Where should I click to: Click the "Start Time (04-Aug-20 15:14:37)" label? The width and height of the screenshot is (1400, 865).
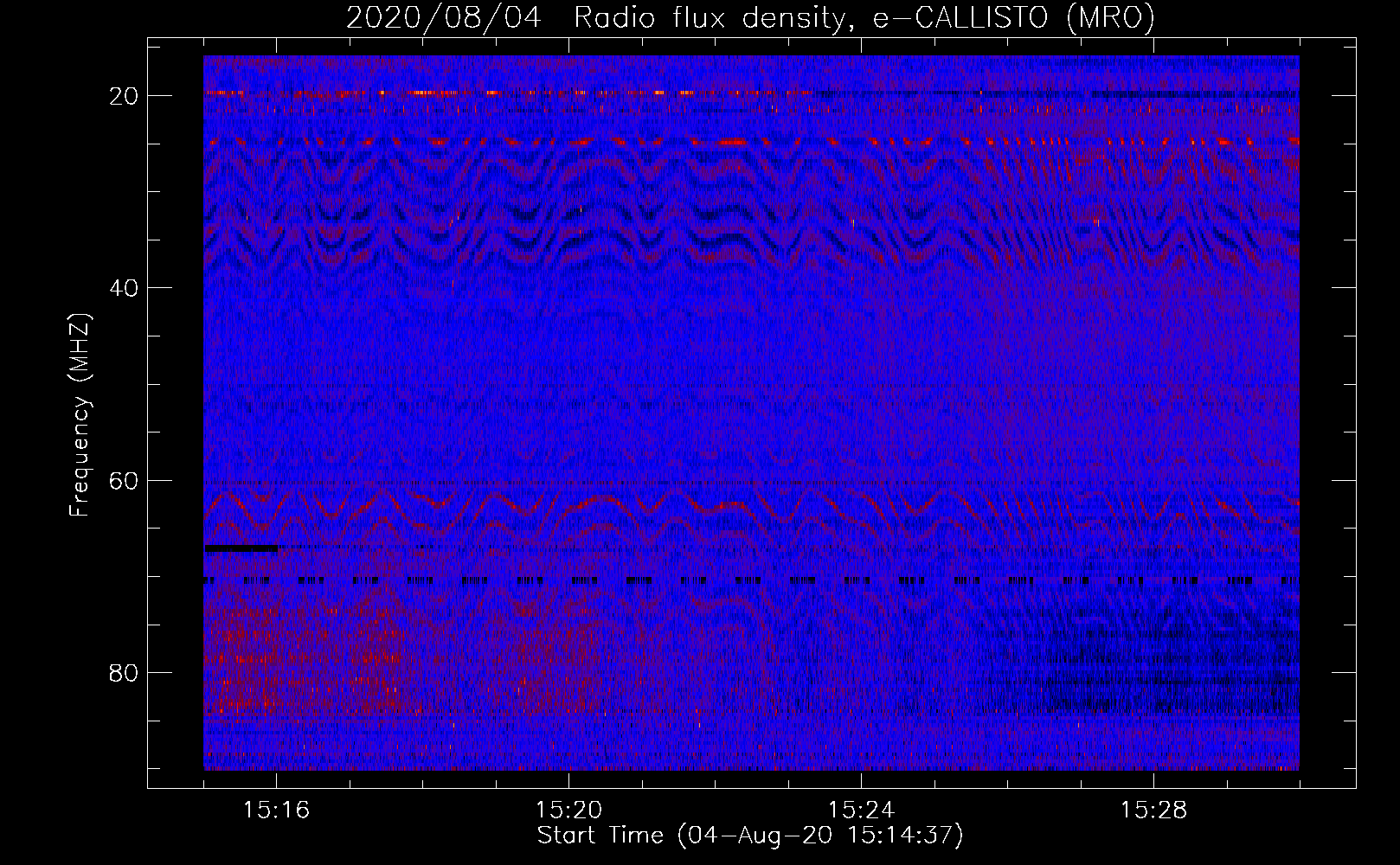pyautogui.click(x=750, y=836)
